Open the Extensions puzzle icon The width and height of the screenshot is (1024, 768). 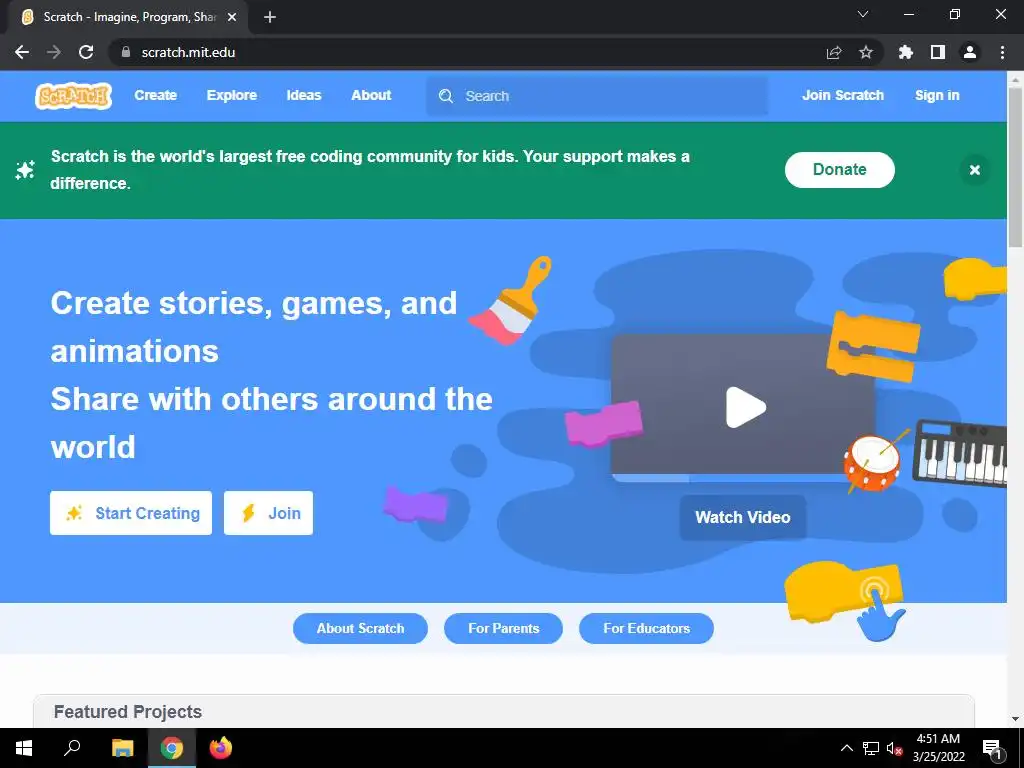click(x=906, y=52)
